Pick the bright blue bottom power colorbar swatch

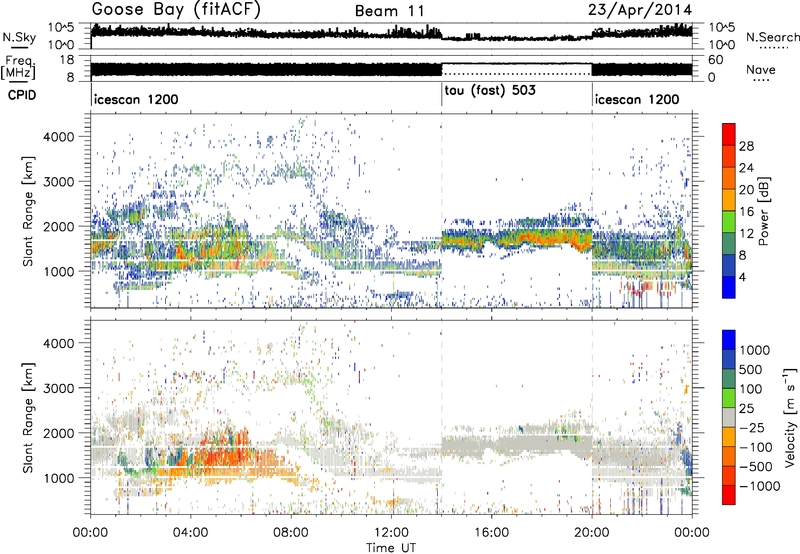click(x=729, y=287)
